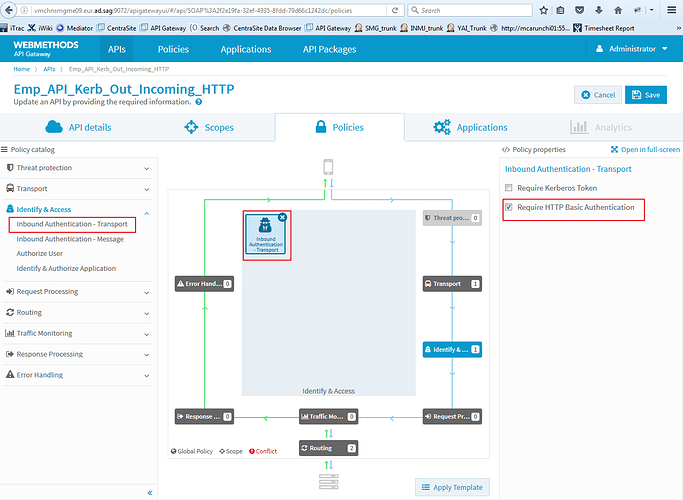Click the Conflict legend indicator
Viewport: 683px width, 500px height.
(263, 451)
